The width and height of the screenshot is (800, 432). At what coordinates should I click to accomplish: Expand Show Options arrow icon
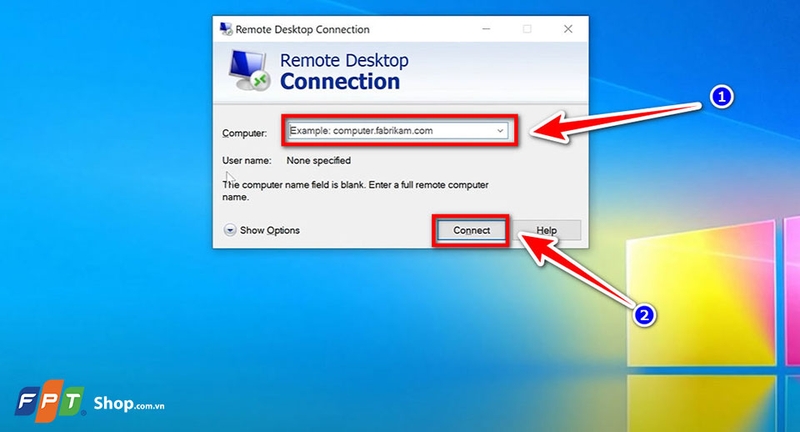pyautogui.click(x=230, y=231)
